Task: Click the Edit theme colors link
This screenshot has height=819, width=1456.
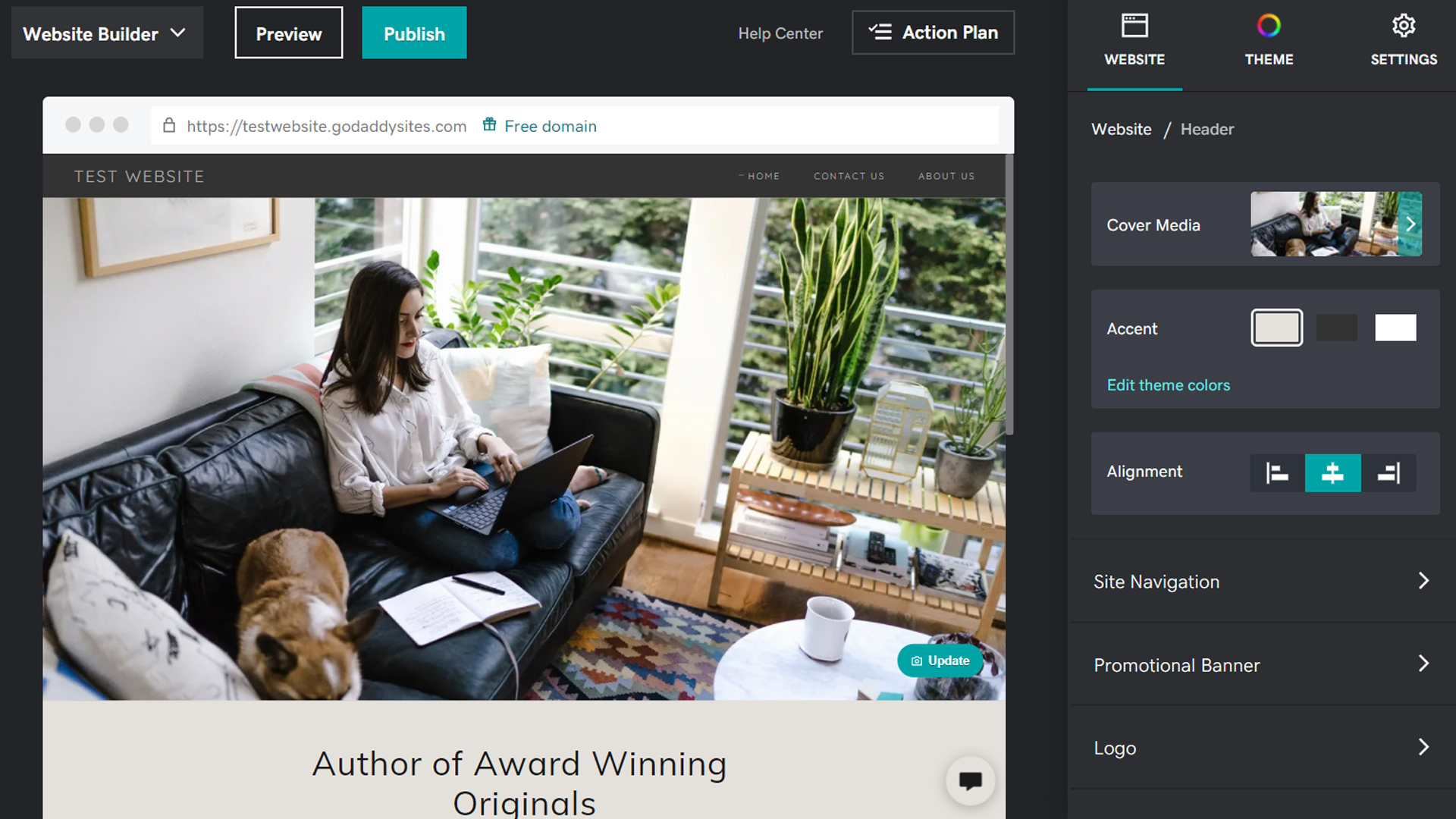Action: point(1168,385)
